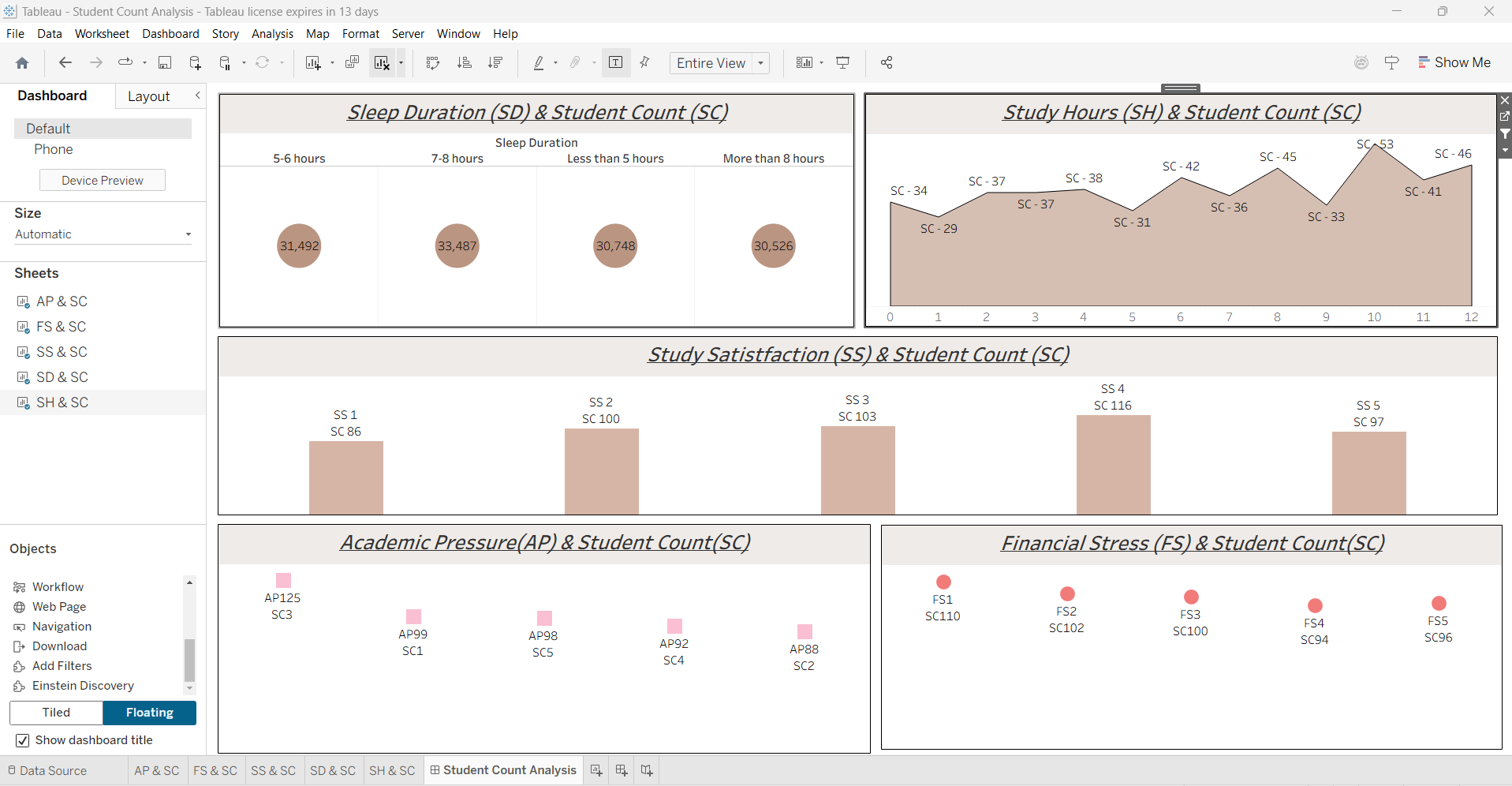Screen dimensions: 1512x786
Task: Toggle the Show dashboard title checkbox
Action: [23, 740]
